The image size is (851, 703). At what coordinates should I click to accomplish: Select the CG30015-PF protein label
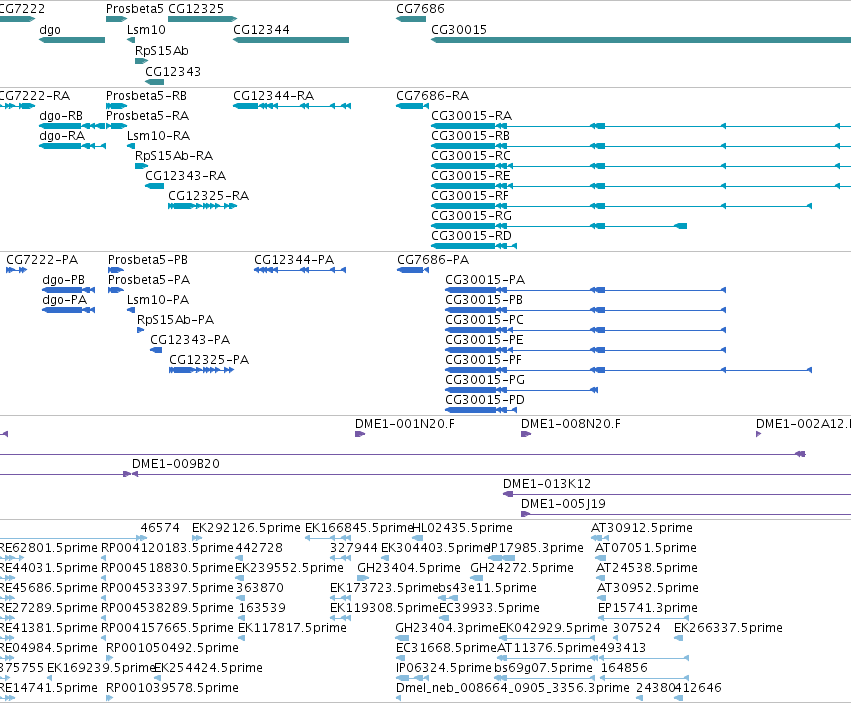(x=483, y=359)
